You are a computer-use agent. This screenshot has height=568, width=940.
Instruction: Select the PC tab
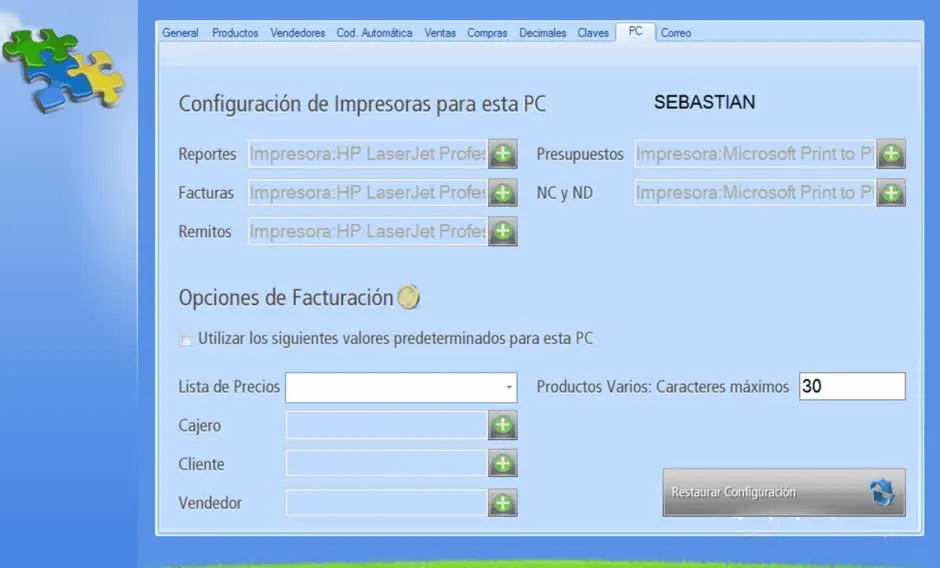(635, 32)
